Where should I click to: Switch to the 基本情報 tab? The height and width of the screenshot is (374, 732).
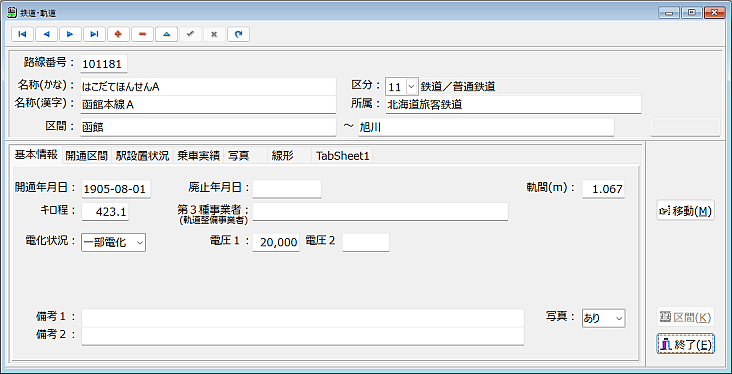pyautogui.click(x=35, y=155)
